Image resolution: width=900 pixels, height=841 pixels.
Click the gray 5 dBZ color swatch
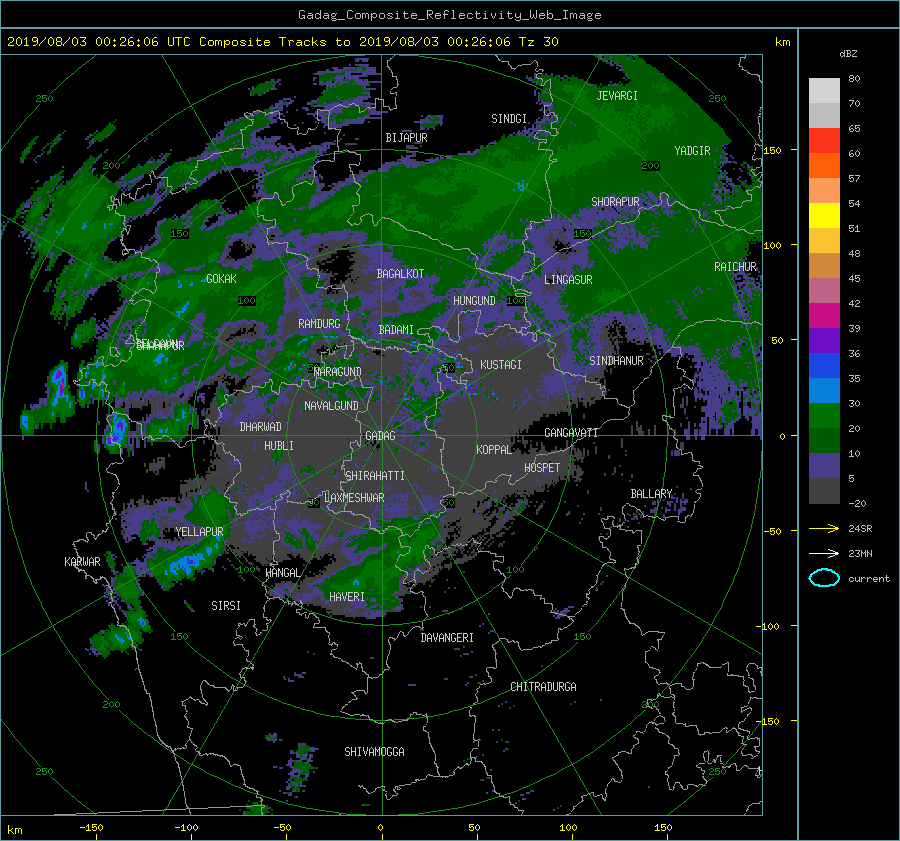click(x=824, y=490)
